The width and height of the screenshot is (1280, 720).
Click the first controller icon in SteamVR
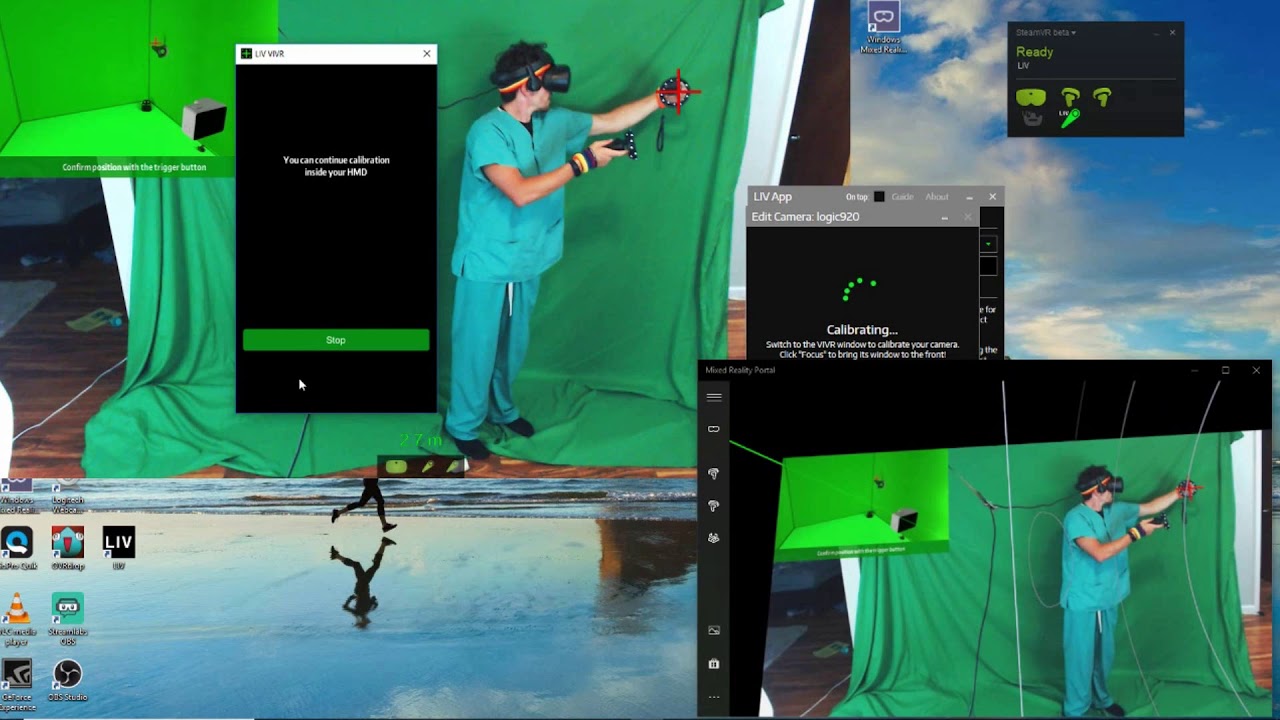point(1070,97)
